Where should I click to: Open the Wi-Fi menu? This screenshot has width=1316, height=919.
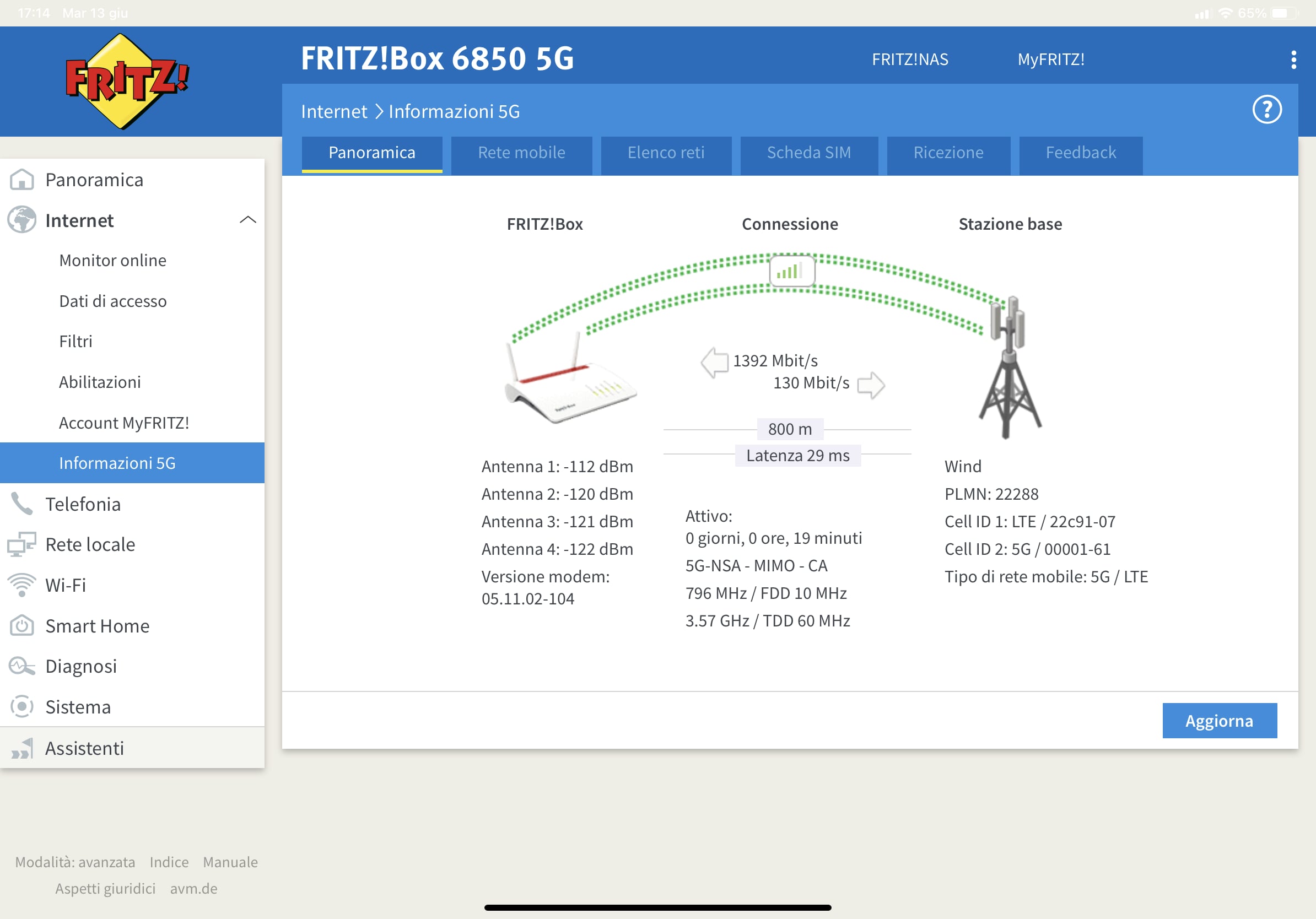click(x=132, y=585)
